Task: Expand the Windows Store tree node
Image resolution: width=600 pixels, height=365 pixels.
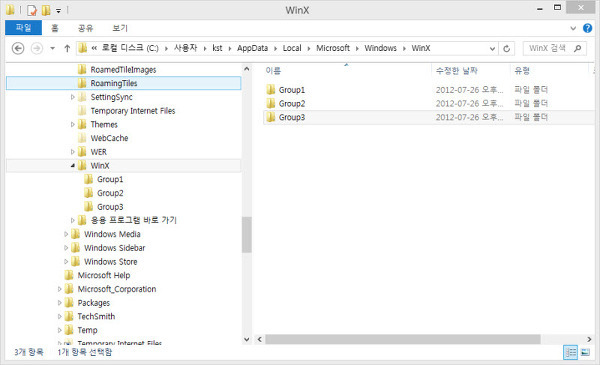Action: 66,262
